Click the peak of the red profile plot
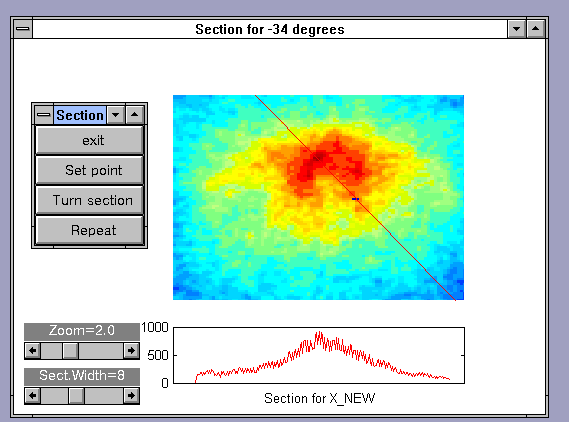 pos(319,332)
